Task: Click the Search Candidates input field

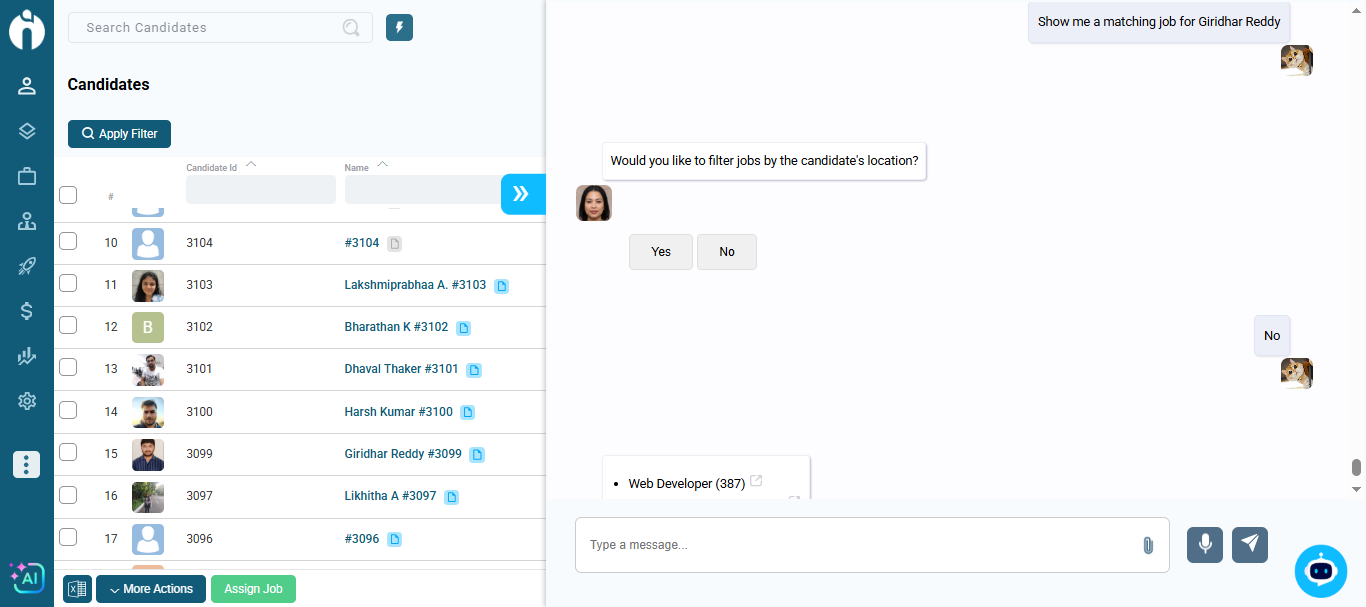Action: 210,28
